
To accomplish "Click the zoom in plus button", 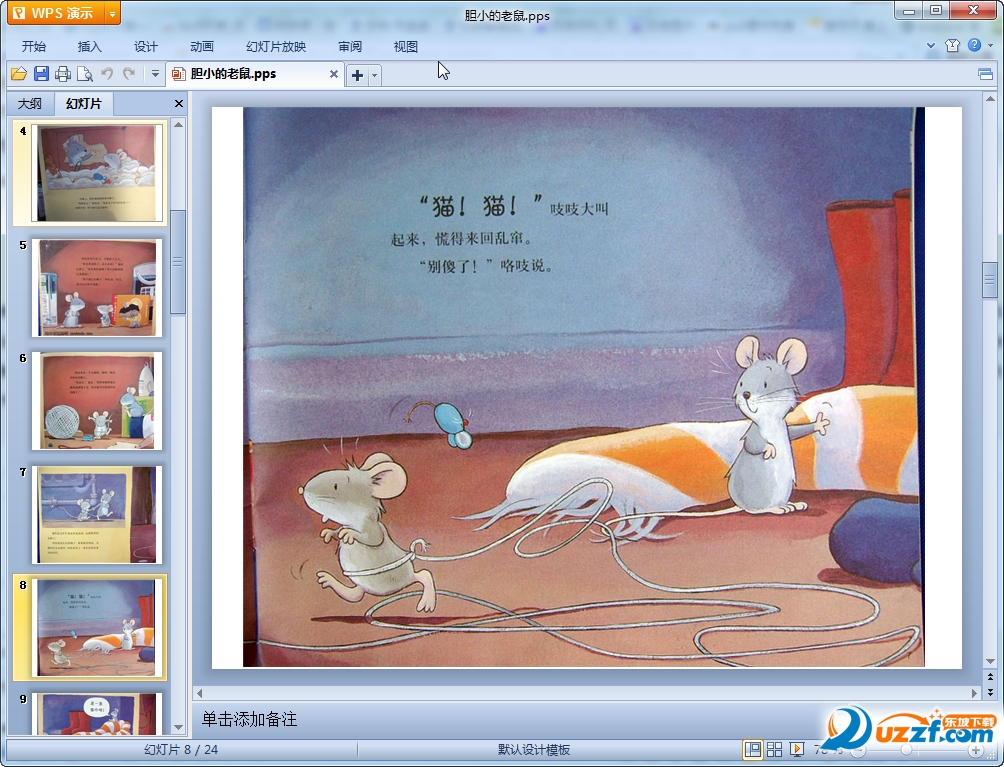I will 976,750.
